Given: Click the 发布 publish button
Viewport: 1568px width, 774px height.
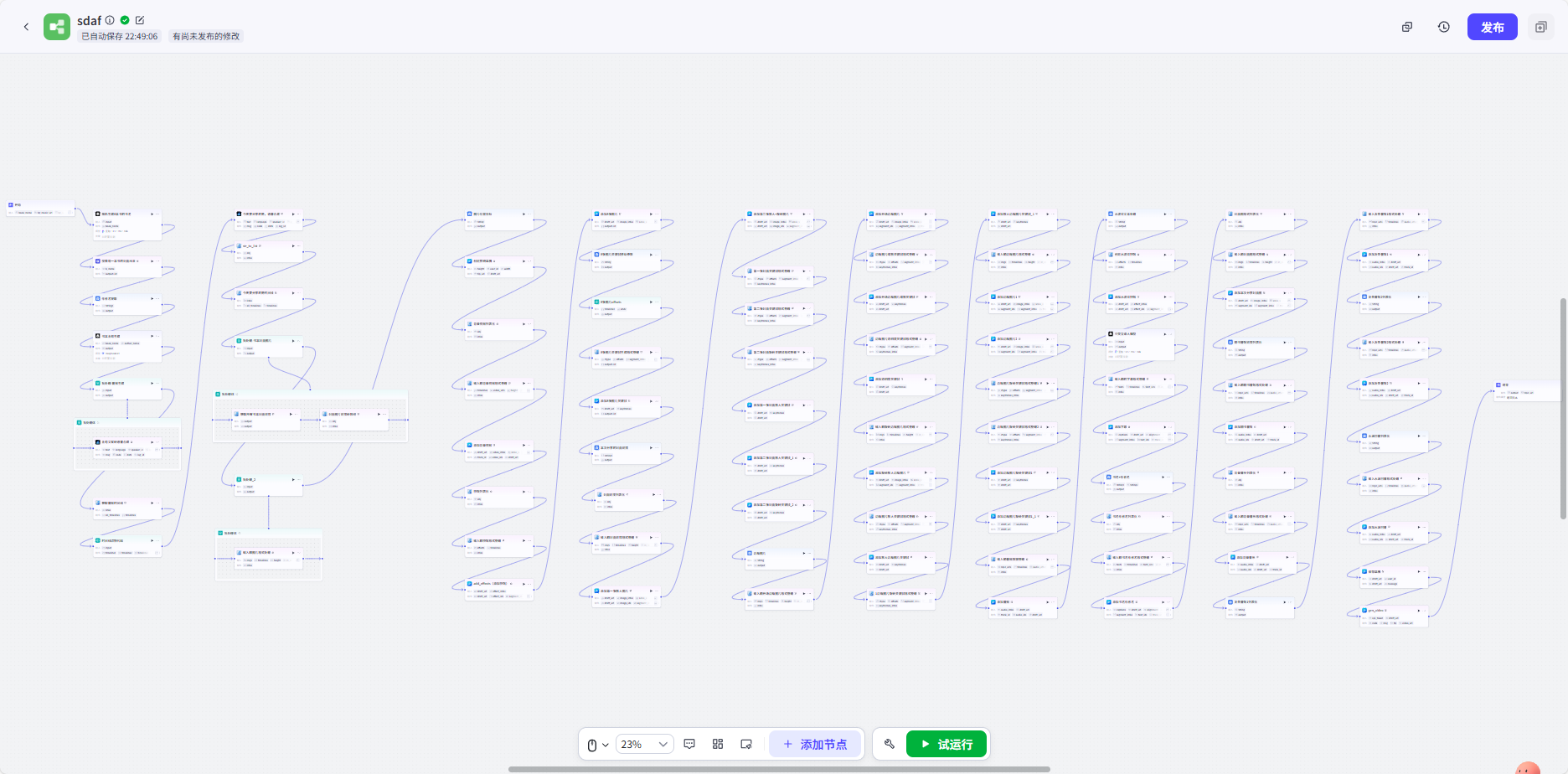Looking at the screenshot, I should pyautogui.click(x=1492, y=27).
